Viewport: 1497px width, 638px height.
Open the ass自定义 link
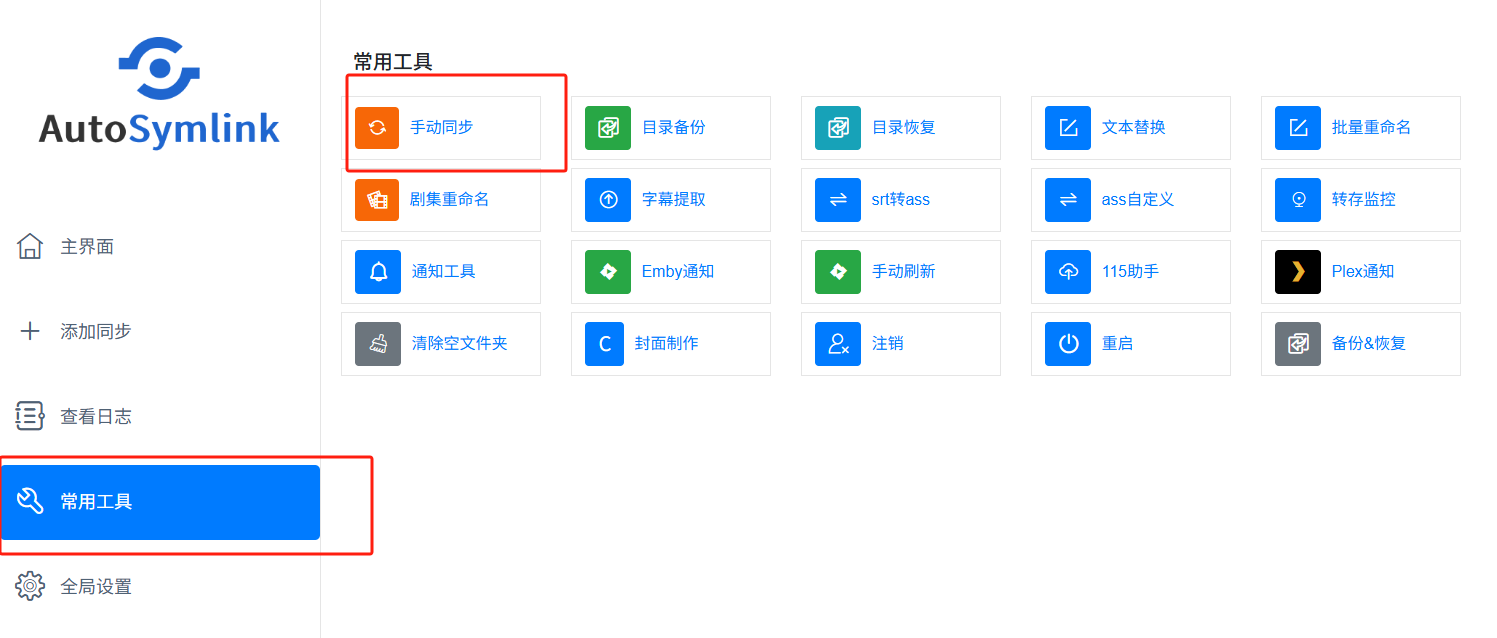click(x=1138, y=200)
